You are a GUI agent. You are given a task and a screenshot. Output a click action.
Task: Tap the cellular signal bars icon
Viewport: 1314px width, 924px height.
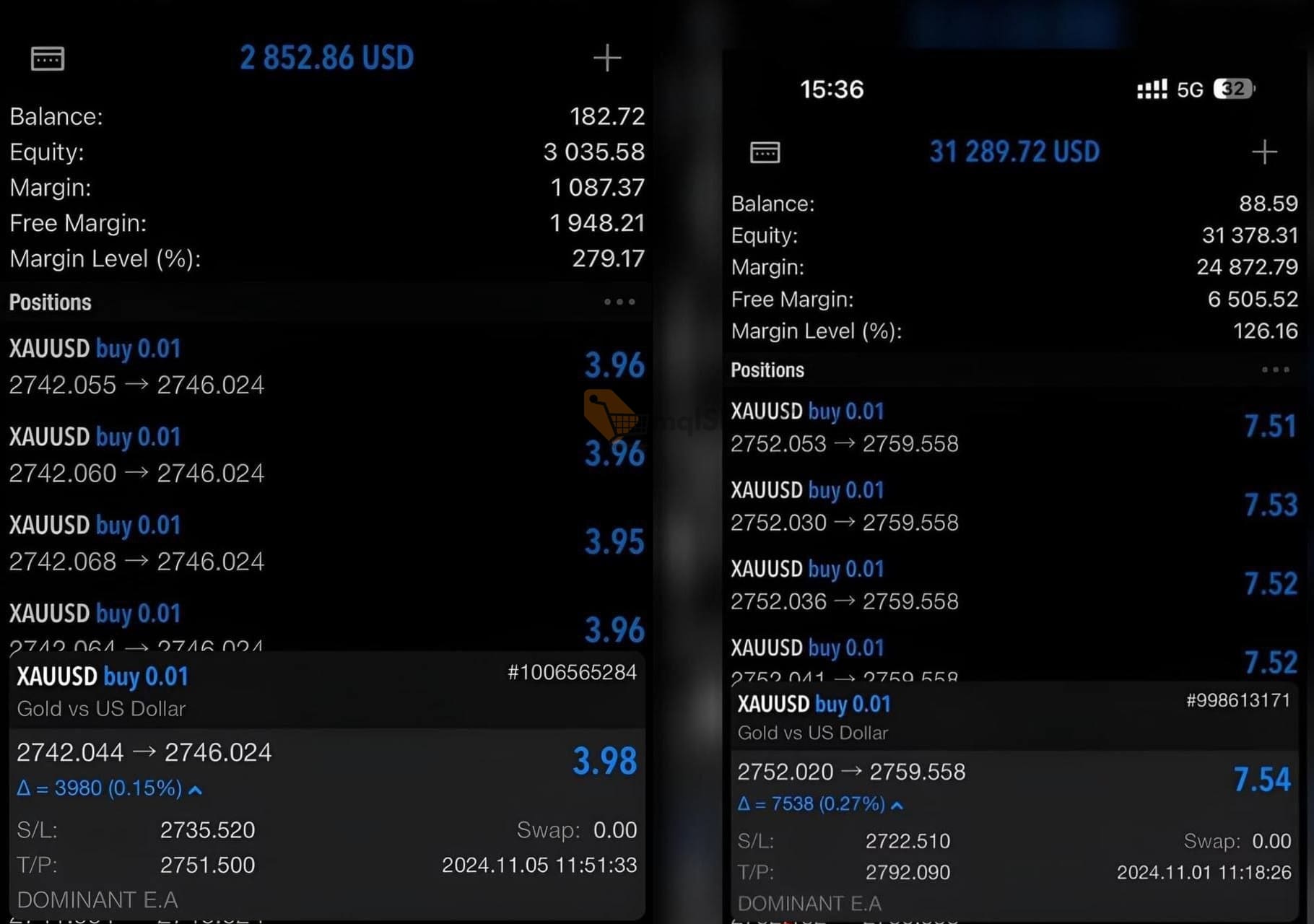1151,90
